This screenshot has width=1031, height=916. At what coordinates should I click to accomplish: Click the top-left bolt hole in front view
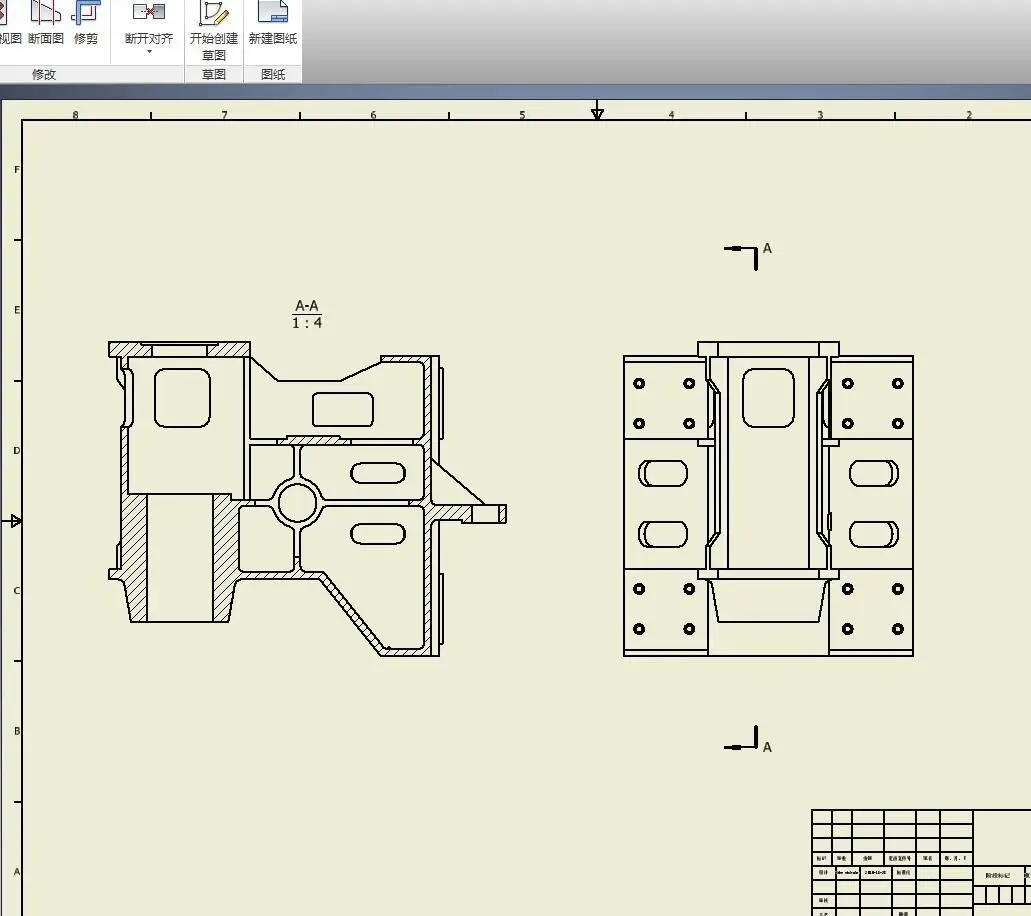639,383
